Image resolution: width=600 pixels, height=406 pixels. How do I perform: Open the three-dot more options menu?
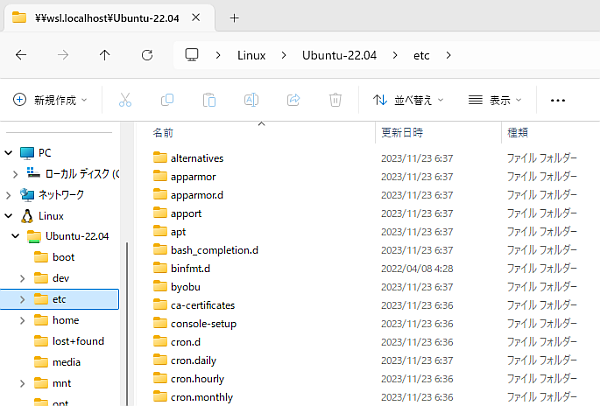pyautogui.click(x=558, y=100)
